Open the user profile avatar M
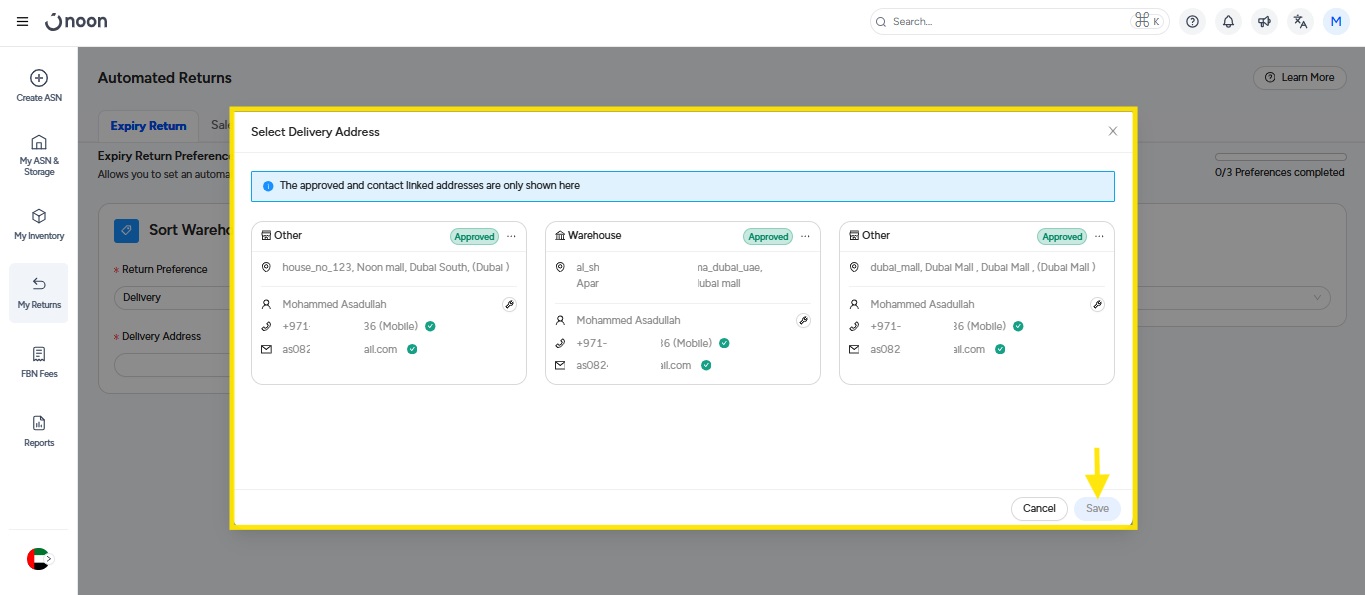1365x595 pixels. coord(1336,21)
